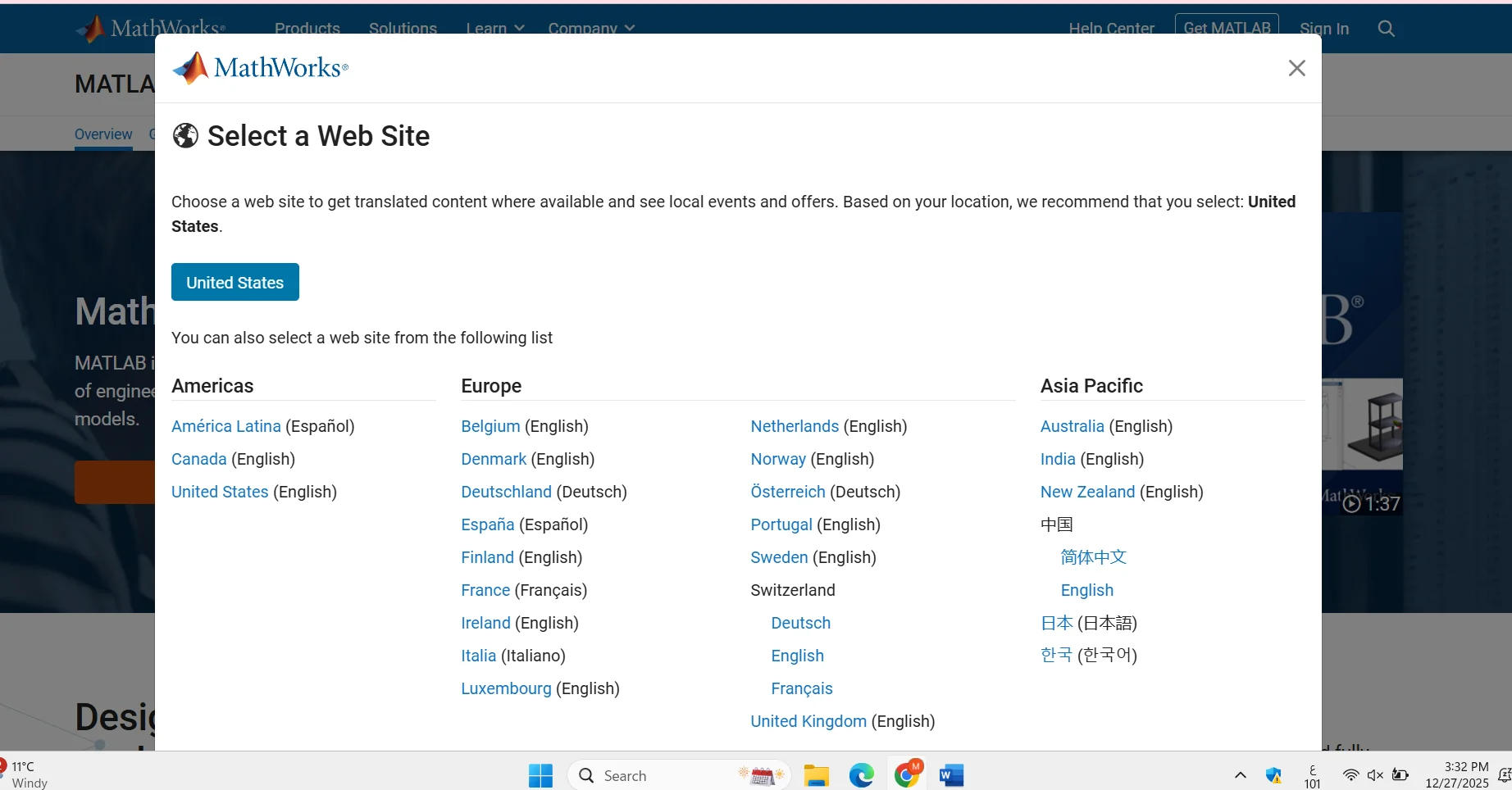Switch to the Overview tab
Viewport: 1512px width, 790px height.
(x=103, y=134)
